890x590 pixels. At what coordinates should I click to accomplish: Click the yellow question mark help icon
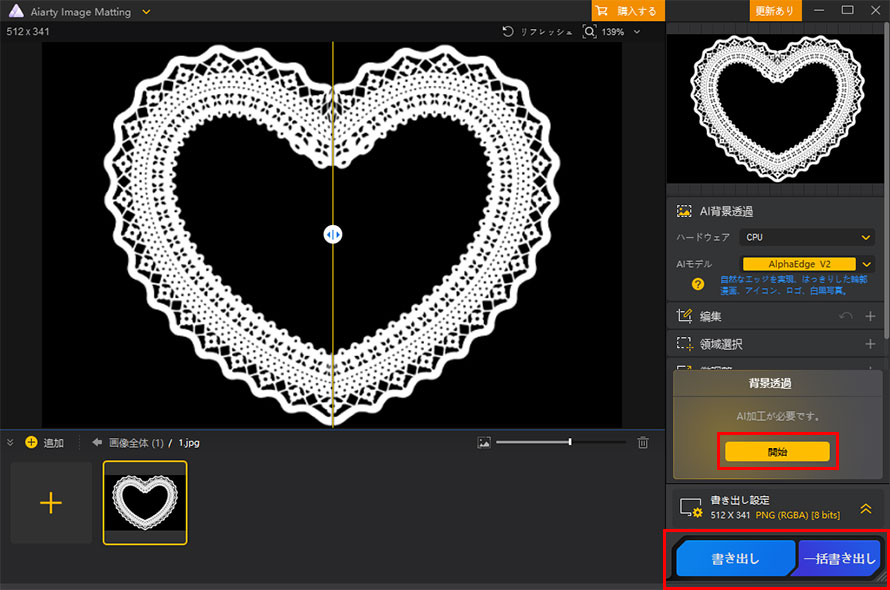[x=698, y=284]
